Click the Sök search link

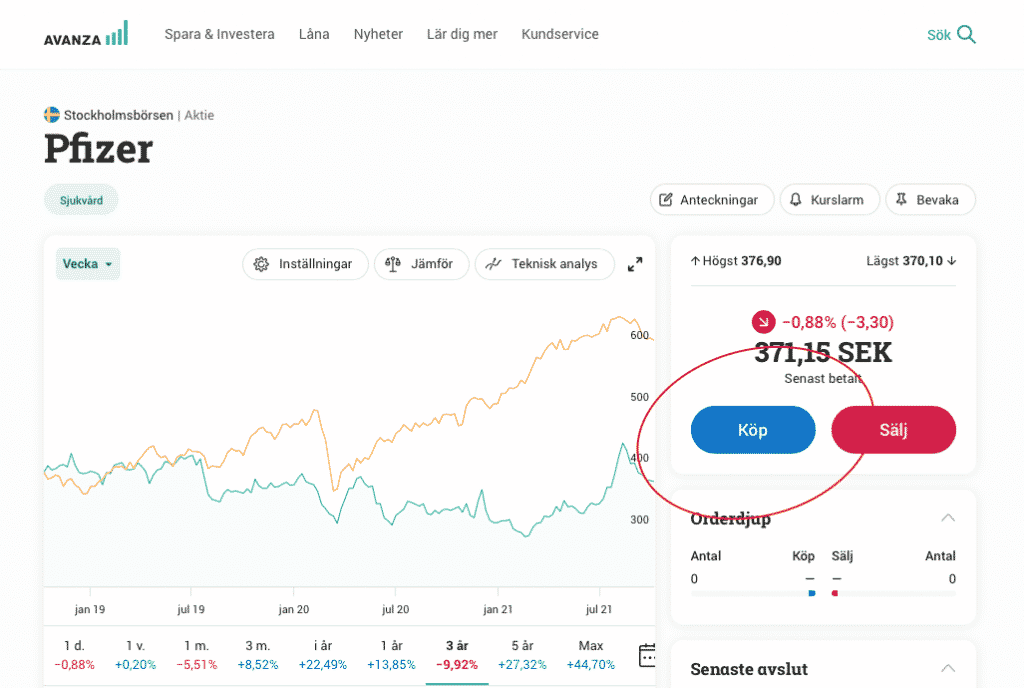(938, 35)
